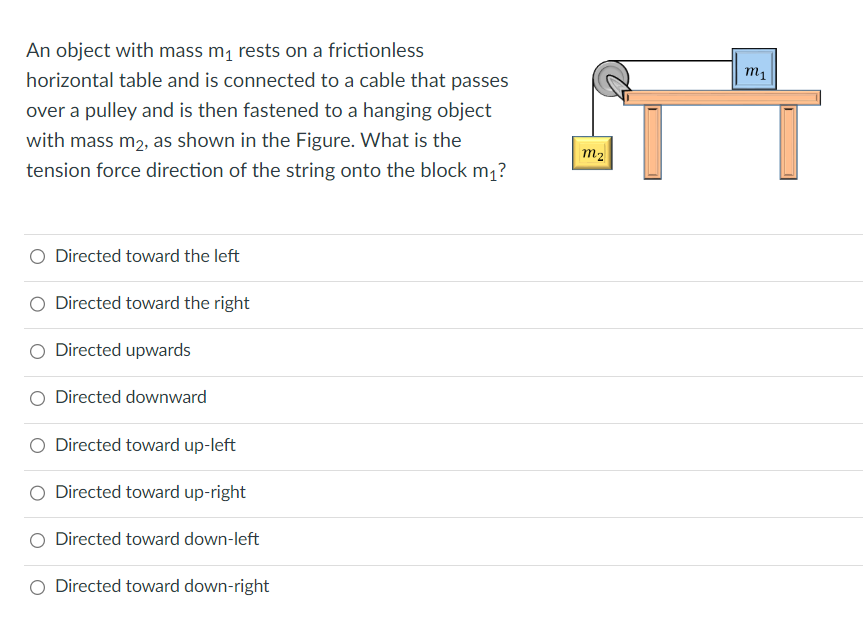This screenshot has width=863, height=627.
Task: Select the 'Directed toward the right' option
Action: 37,303
